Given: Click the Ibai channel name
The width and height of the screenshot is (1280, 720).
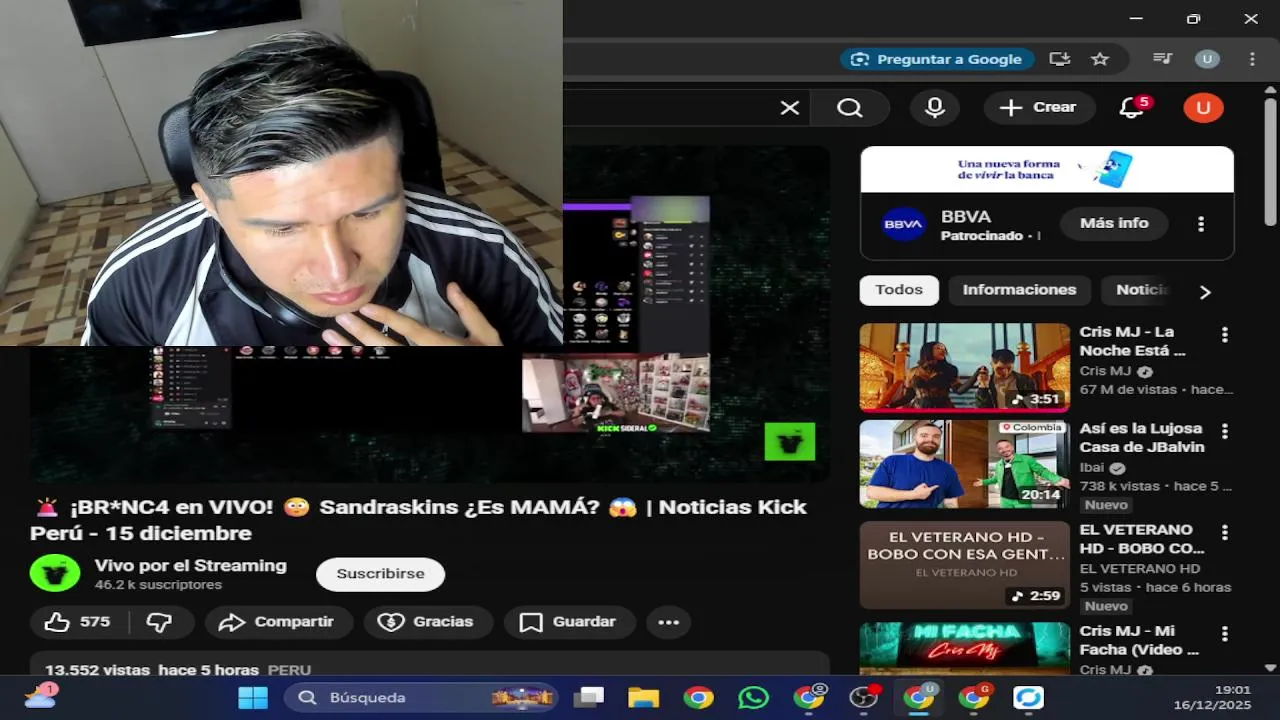Looking at the screenshot, I should 1092,467.
